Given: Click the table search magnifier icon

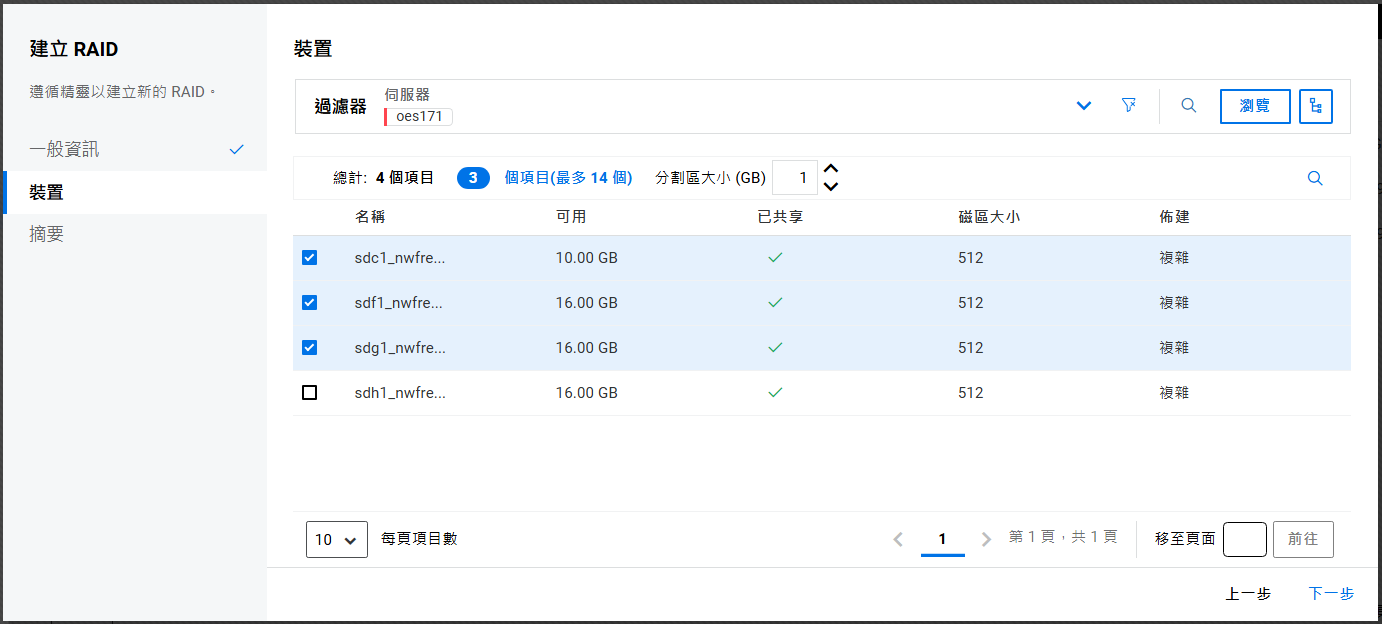Looking at the screenshot, I should [x=1315, y=179].
